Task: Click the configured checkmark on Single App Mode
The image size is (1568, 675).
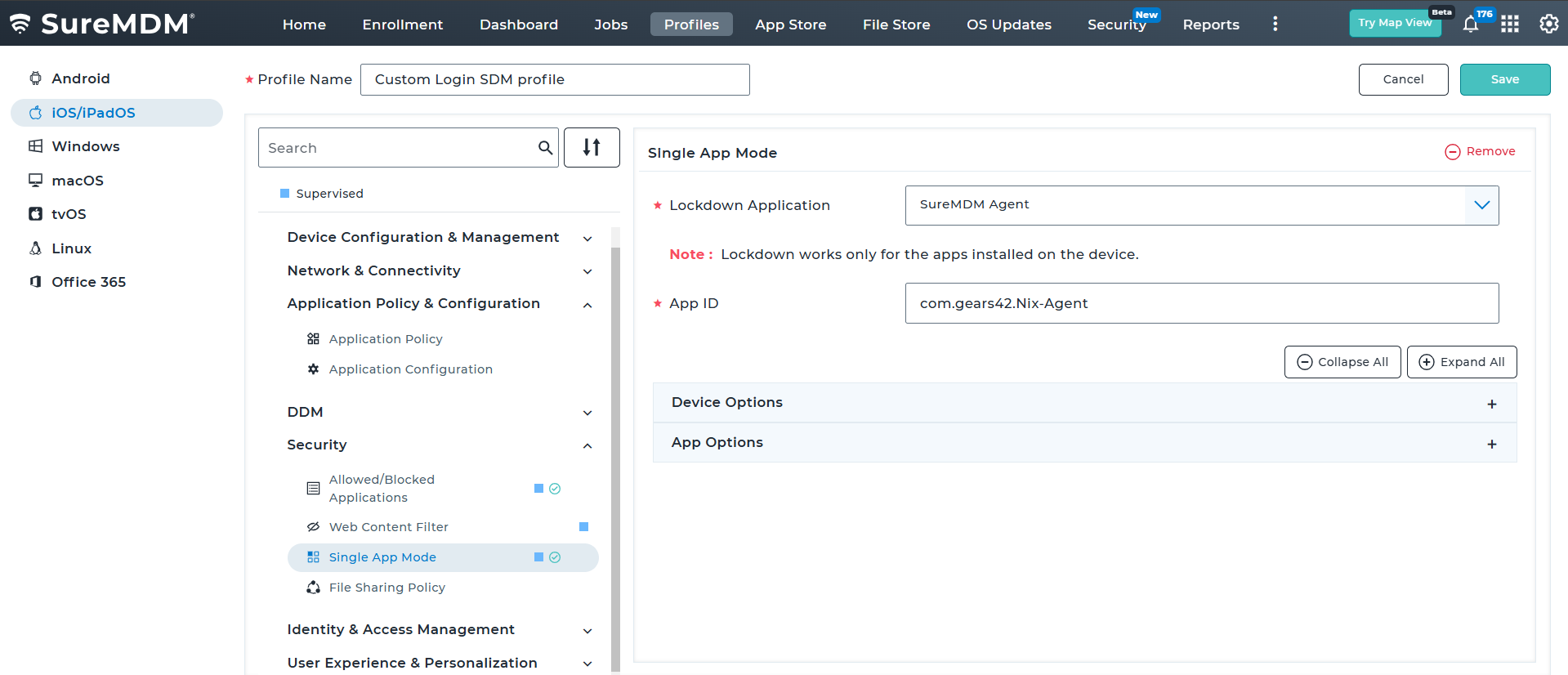Action: click(555, 557)
